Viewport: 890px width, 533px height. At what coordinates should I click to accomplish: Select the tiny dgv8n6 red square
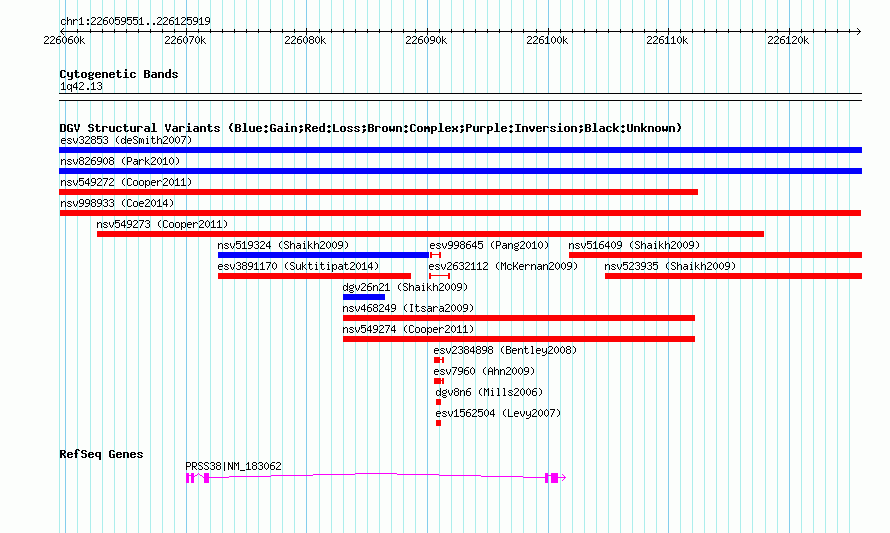click(438, 402)
